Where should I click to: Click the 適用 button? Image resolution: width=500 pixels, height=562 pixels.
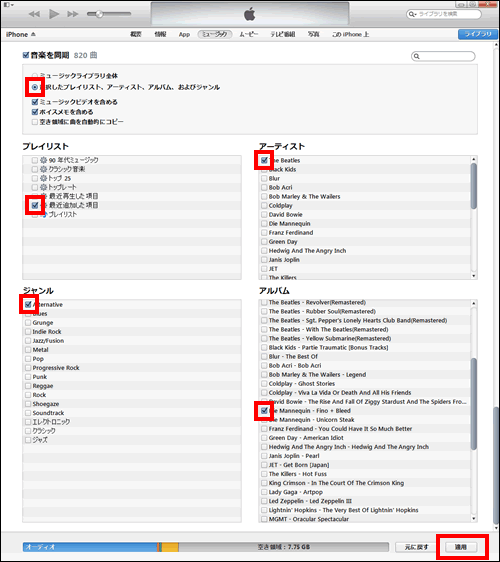click(x=461, y=547)
